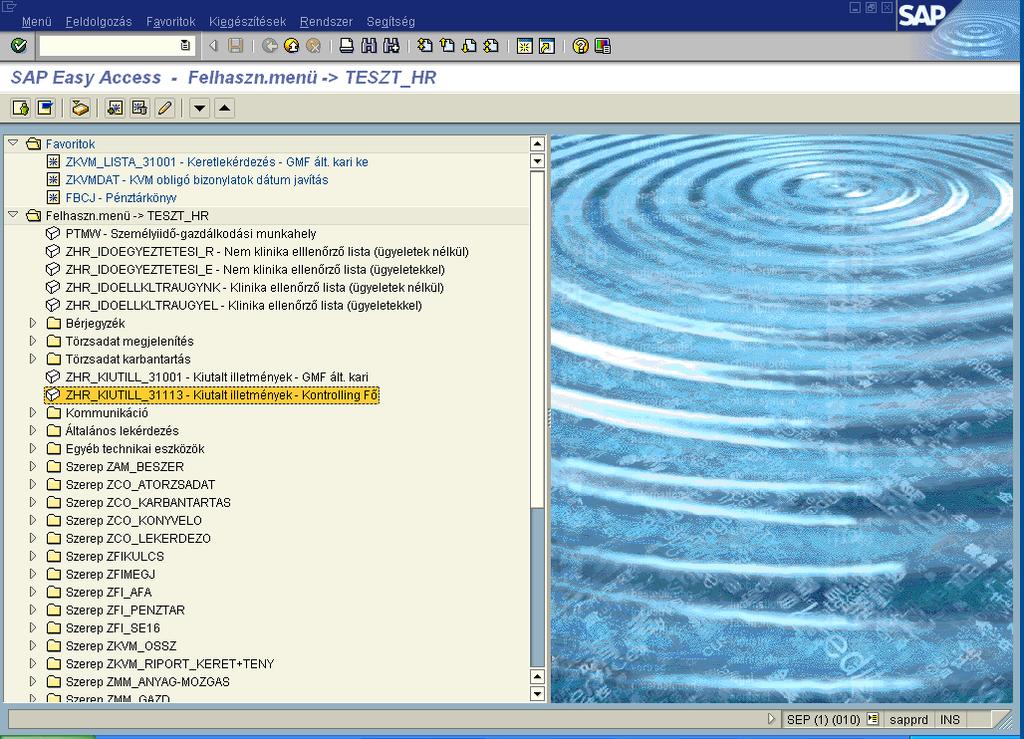Expand the Törzsadat karbantartás folder

33,358
